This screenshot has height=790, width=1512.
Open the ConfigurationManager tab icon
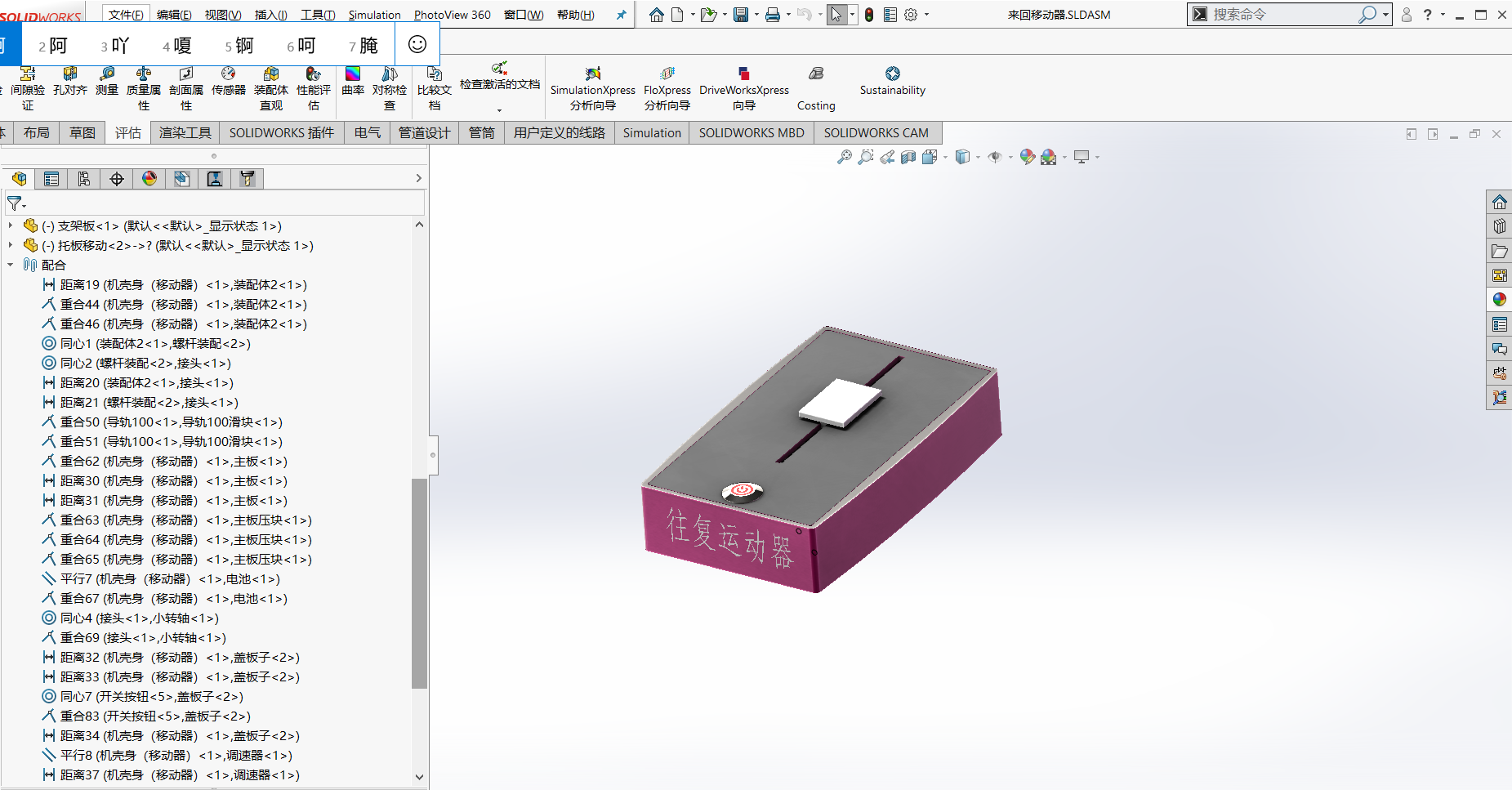(84, 179)
